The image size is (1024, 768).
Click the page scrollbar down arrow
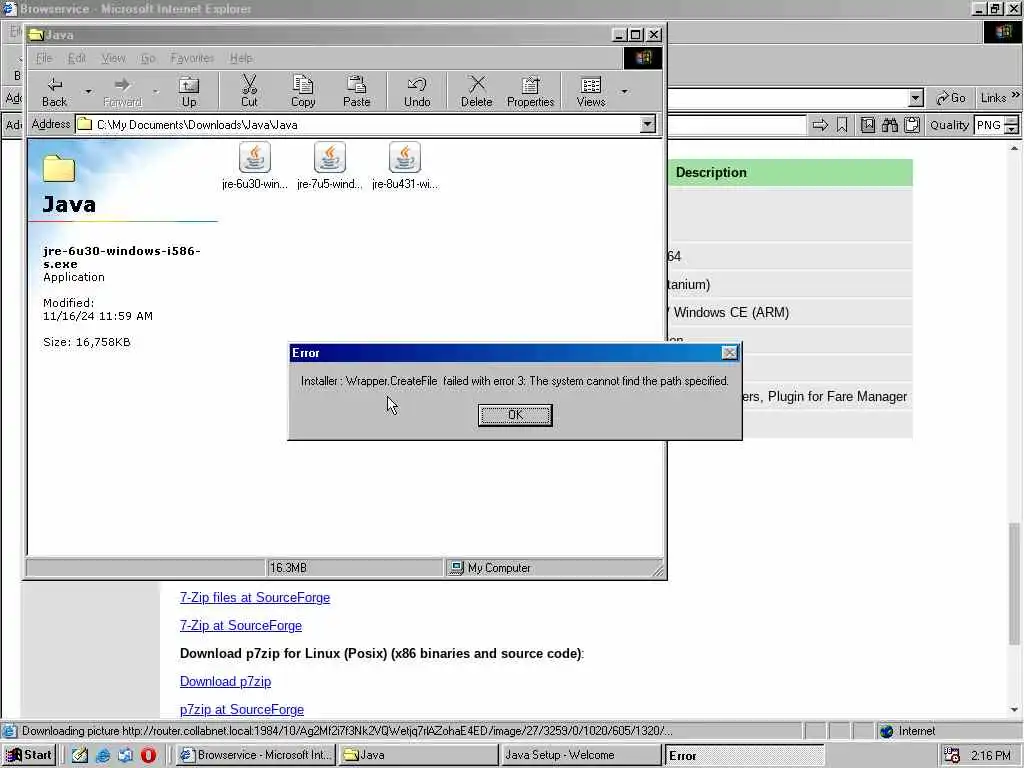click(x=1014, y=709)
